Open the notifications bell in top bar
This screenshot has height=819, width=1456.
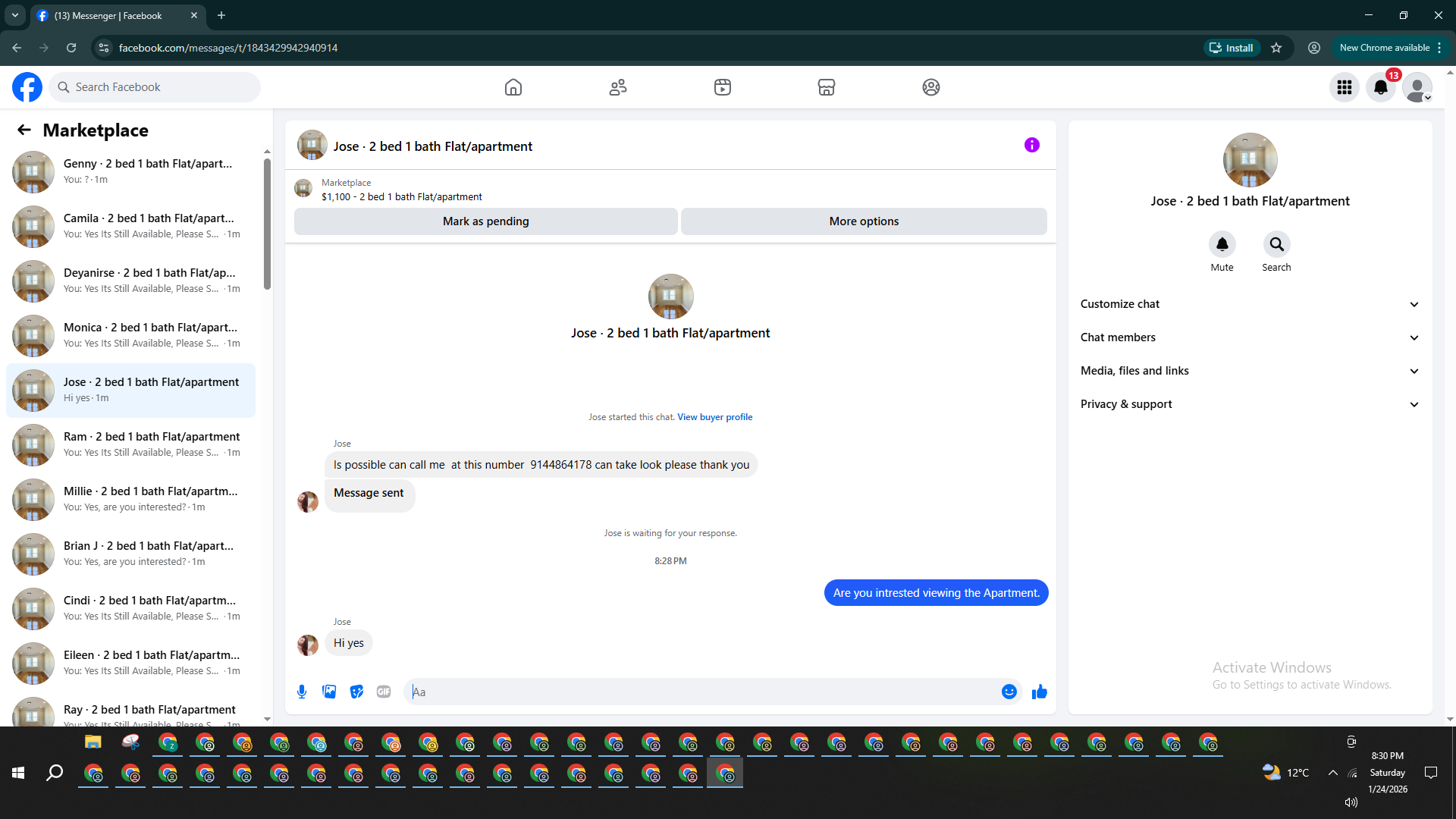[x=1381, y=87]
